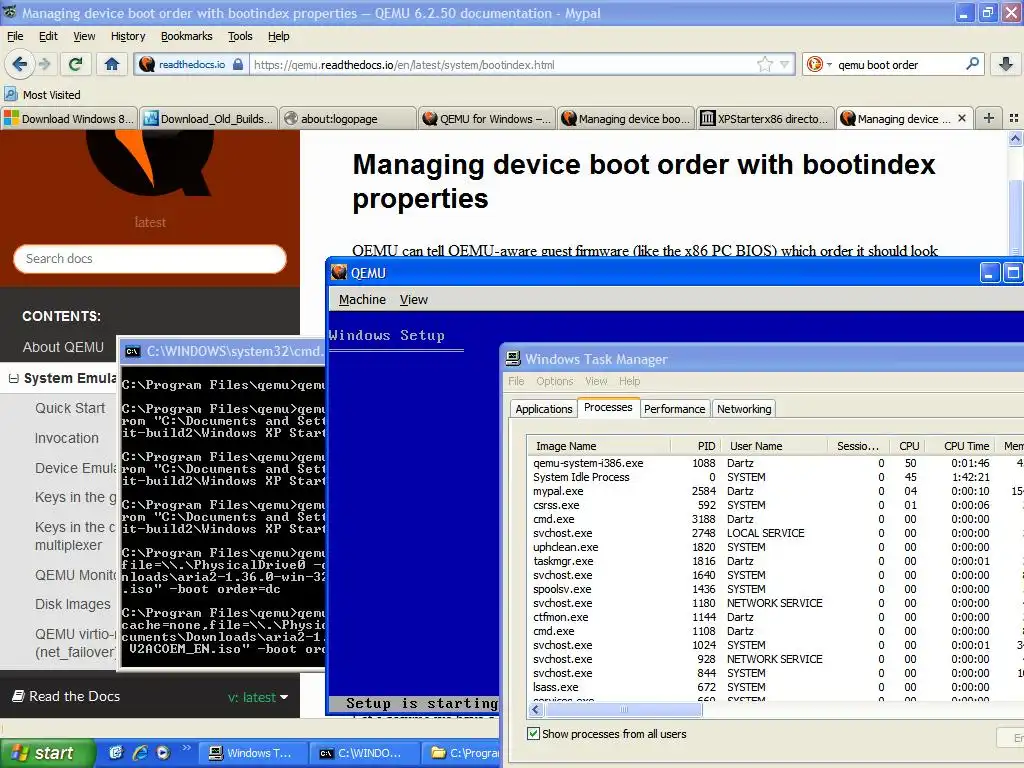1024x768 pixels.
Task: Switch to Performance tab in Task Manager
Action: click(675, 409)
